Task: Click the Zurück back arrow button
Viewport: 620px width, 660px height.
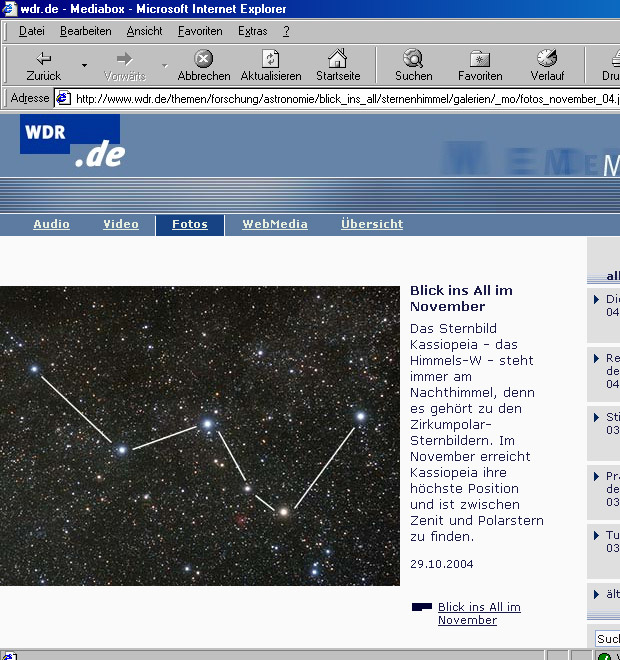Action: pyautogui.click(x=44, y=66)
